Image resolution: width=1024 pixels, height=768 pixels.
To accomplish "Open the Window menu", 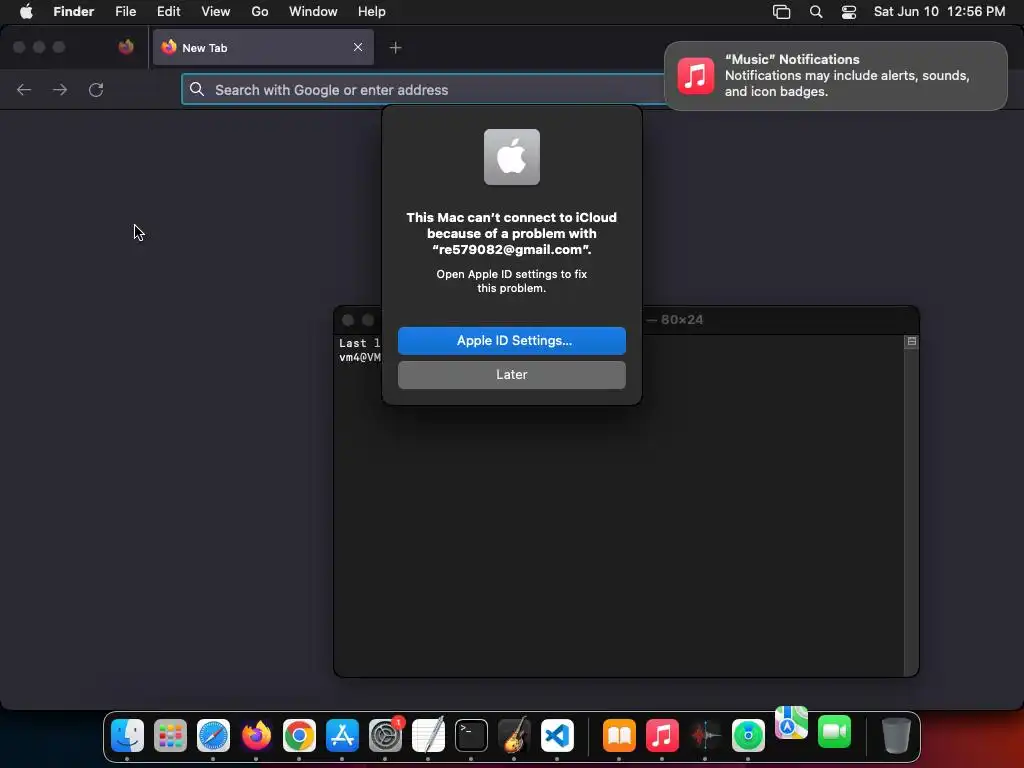I will 313,11.
